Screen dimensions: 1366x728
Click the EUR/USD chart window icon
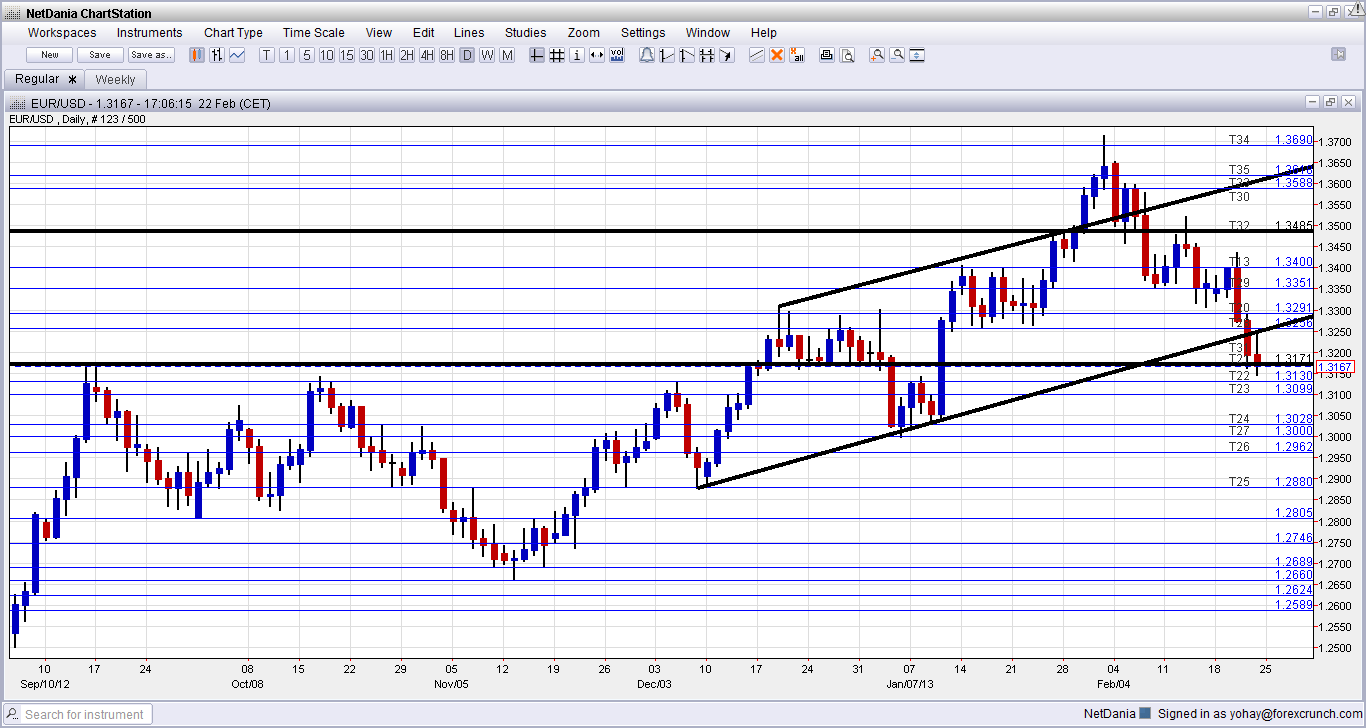(17, 103)
